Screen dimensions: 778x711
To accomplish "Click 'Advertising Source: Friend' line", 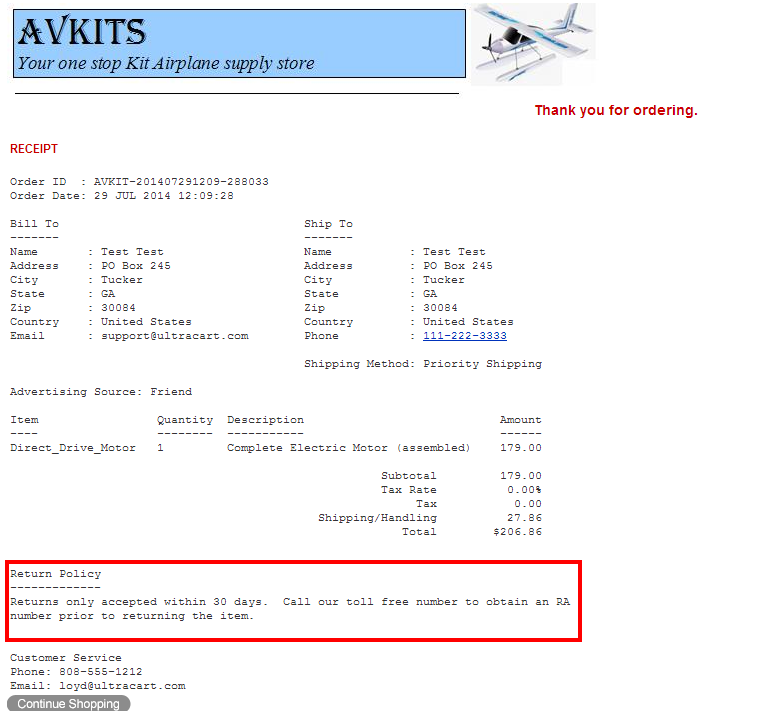I will point(101,391).
